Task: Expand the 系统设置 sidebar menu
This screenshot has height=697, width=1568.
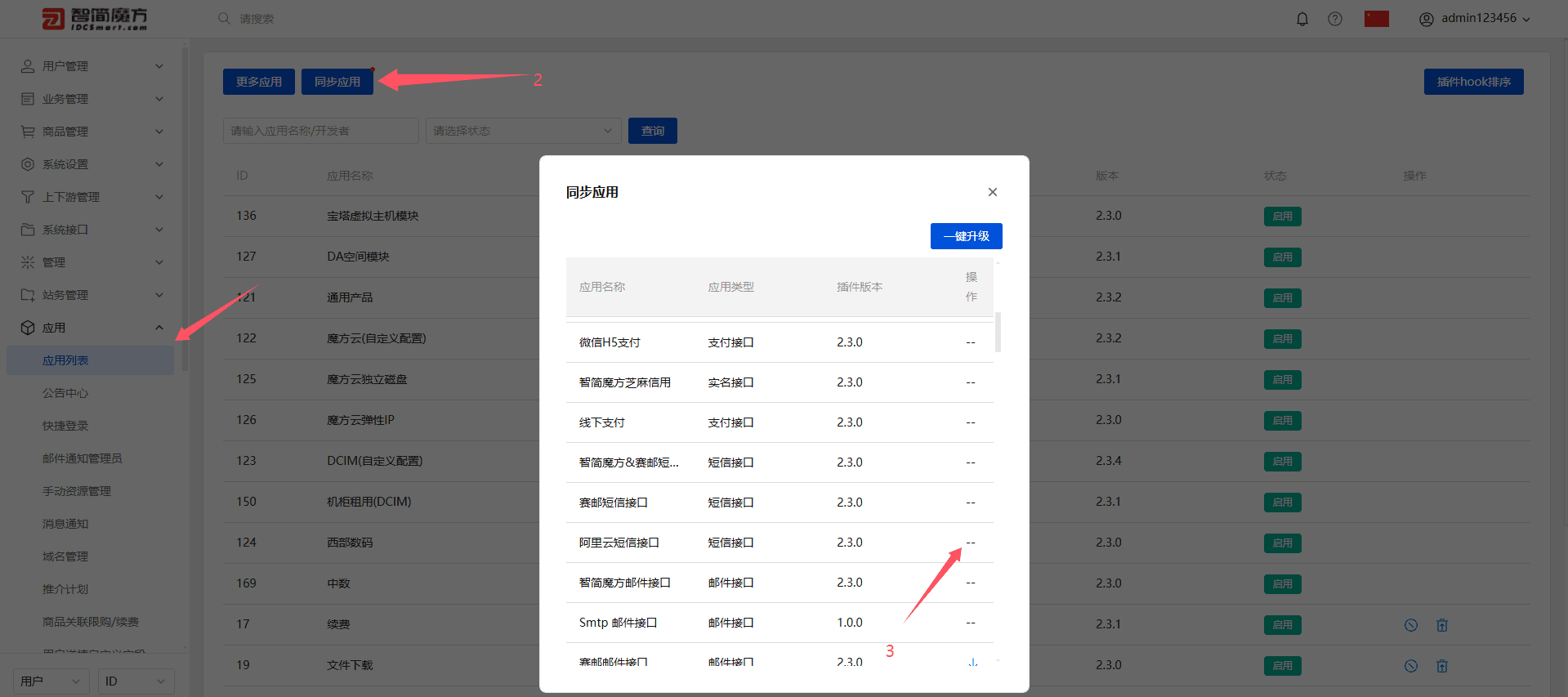Action: point(92,164)
